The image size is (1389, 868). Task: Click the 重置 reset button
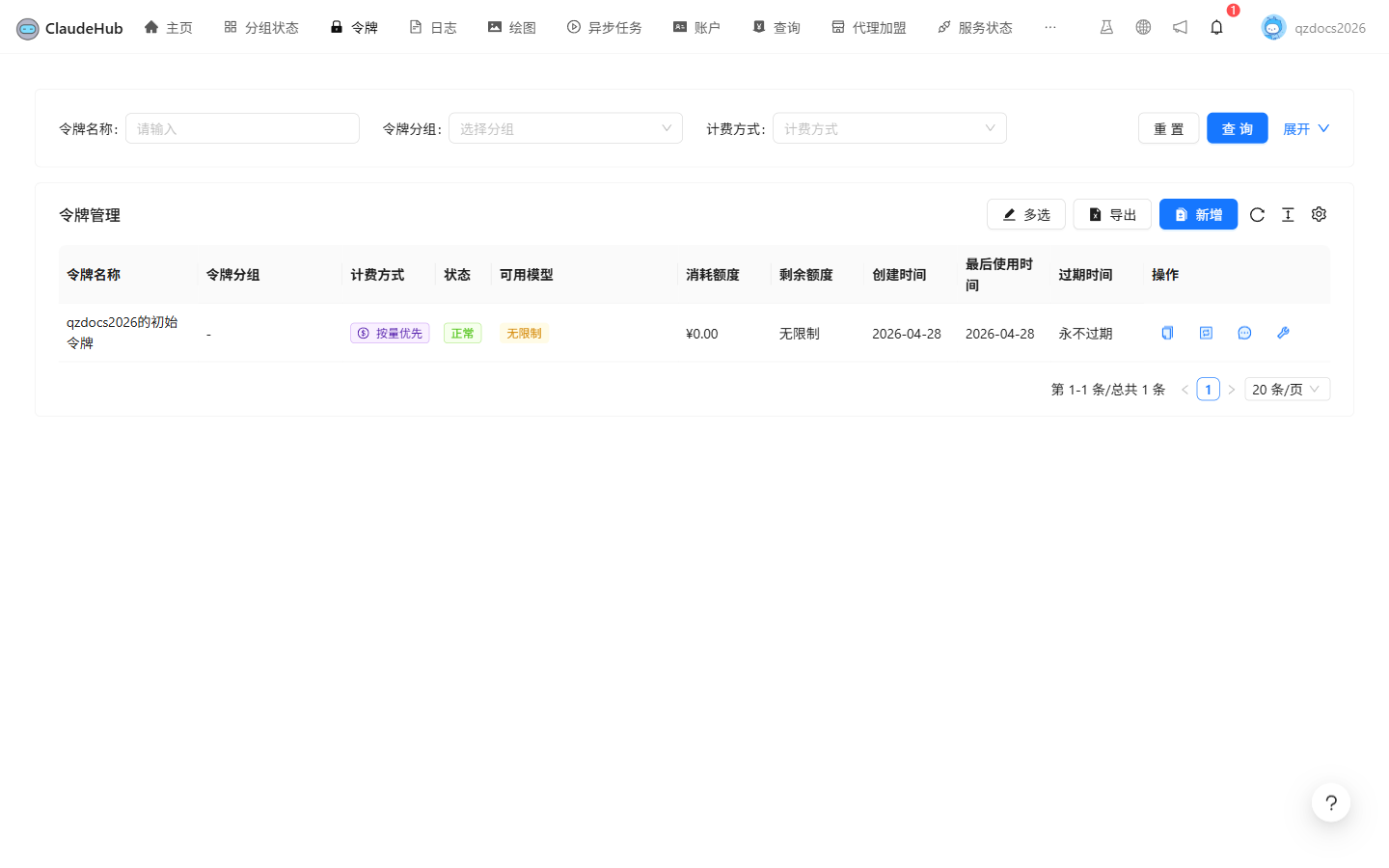click(x=1169, y=128)
